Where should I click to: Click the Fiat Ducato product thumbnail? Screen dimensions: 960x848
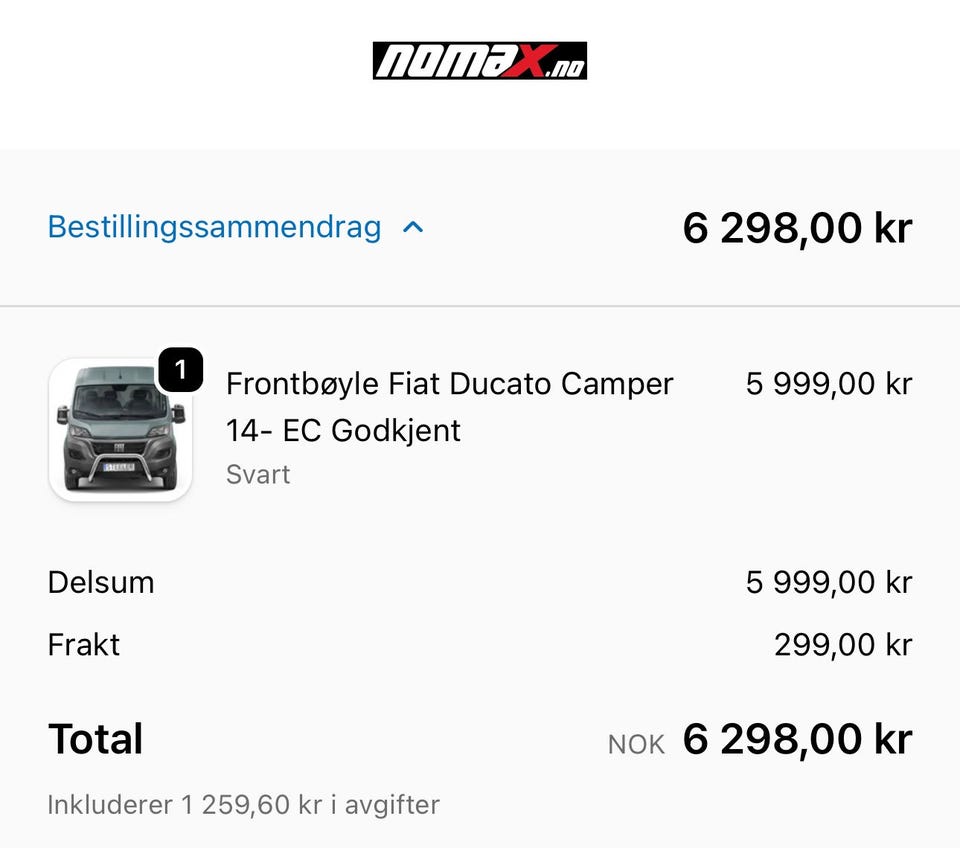[120, 430]
